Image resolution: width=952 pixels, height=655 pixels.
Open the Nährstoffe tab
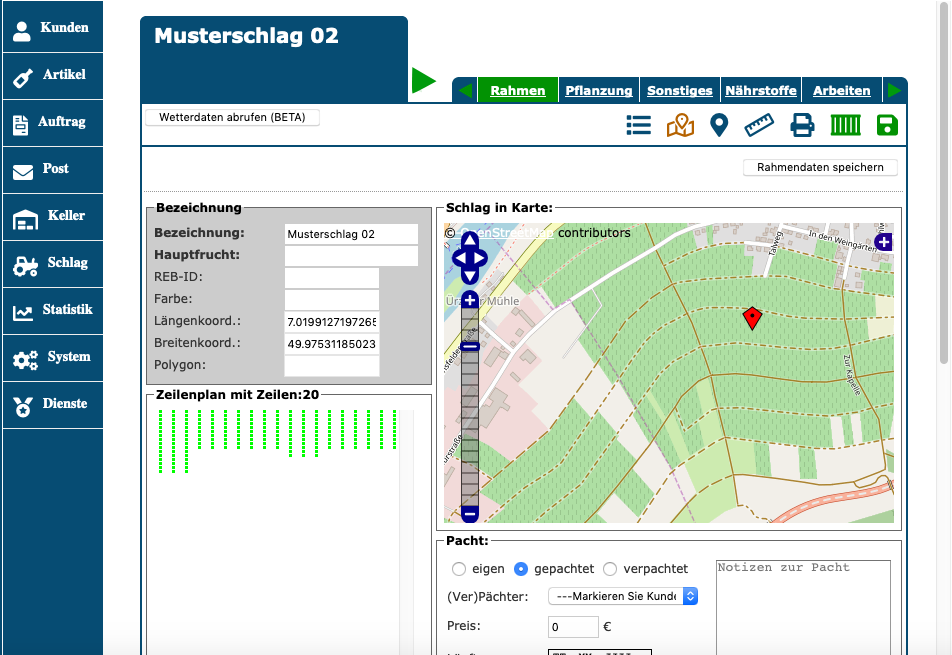coord(760,90)
